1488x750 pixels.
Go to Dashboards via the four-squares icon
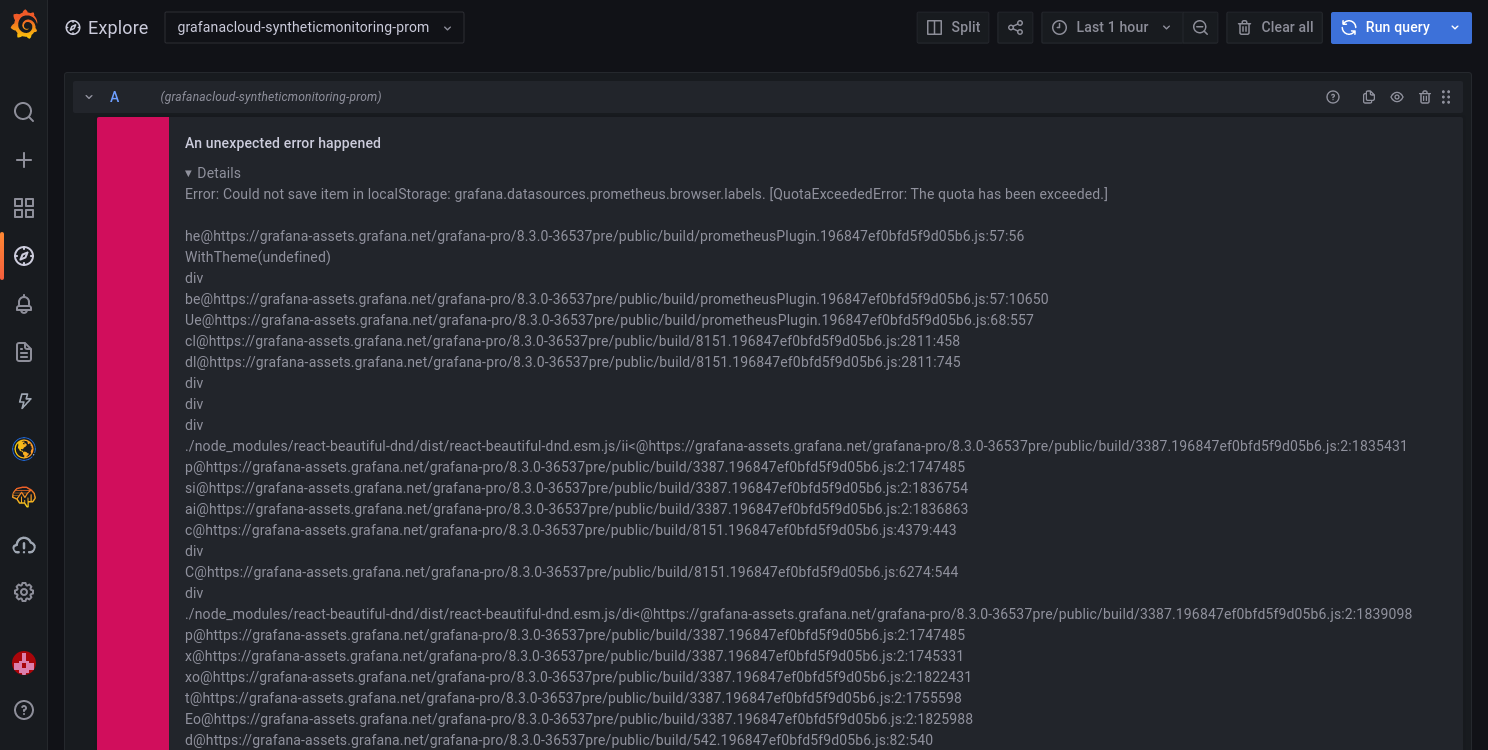pyautogui.click(x=24, y=208)
